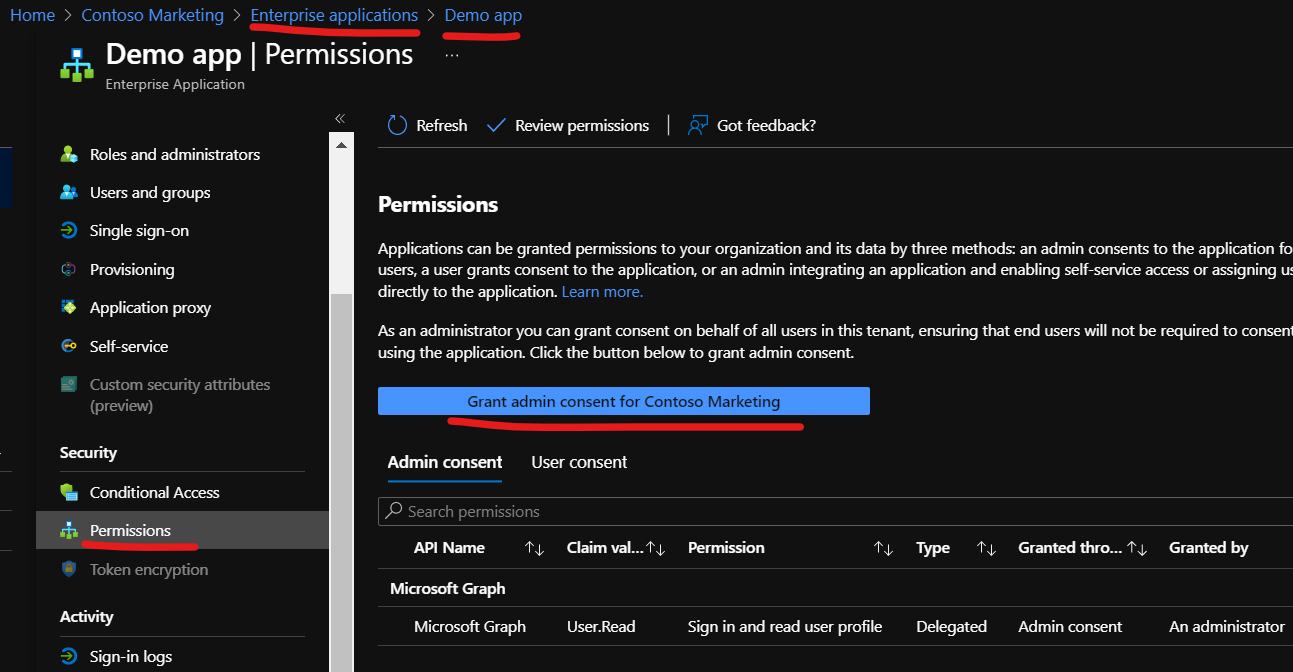Click the Sign-in logs icon
This screenshot has height=672, width=1293.
(69, 656)
